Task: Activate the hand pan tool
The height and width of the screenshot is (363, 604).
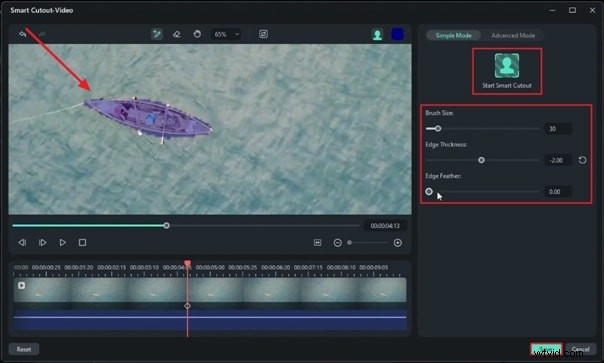Action: click(x=197, y=34)
